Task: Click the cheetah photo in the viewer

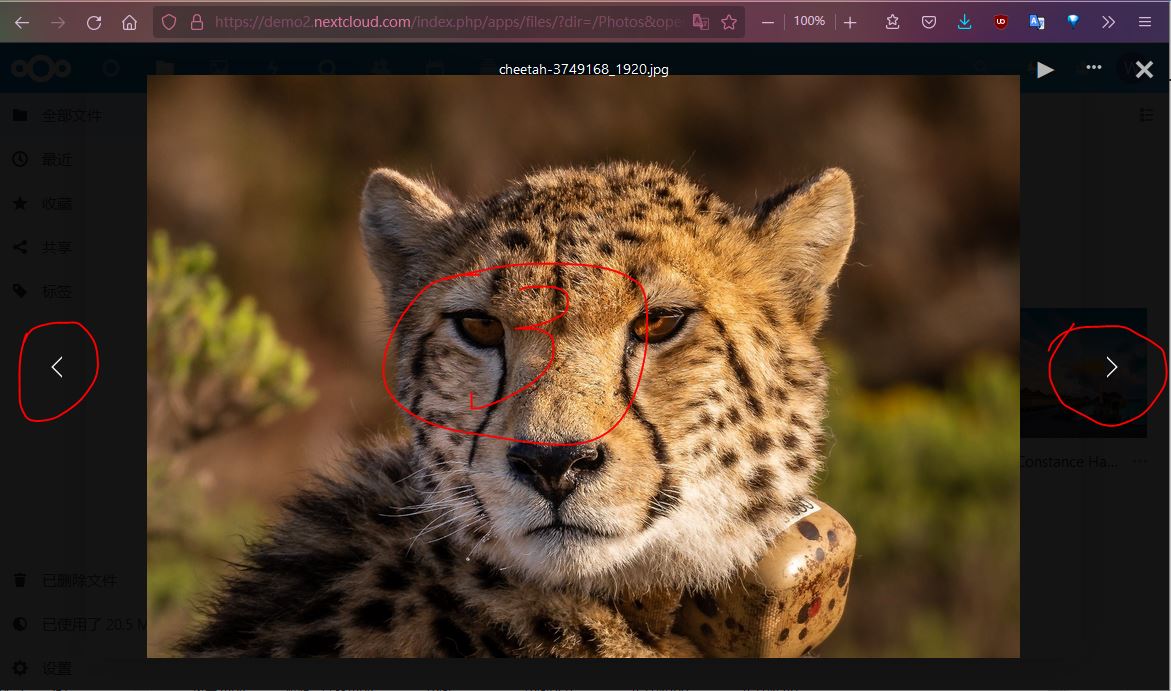Action: click(x=583, y=366)
